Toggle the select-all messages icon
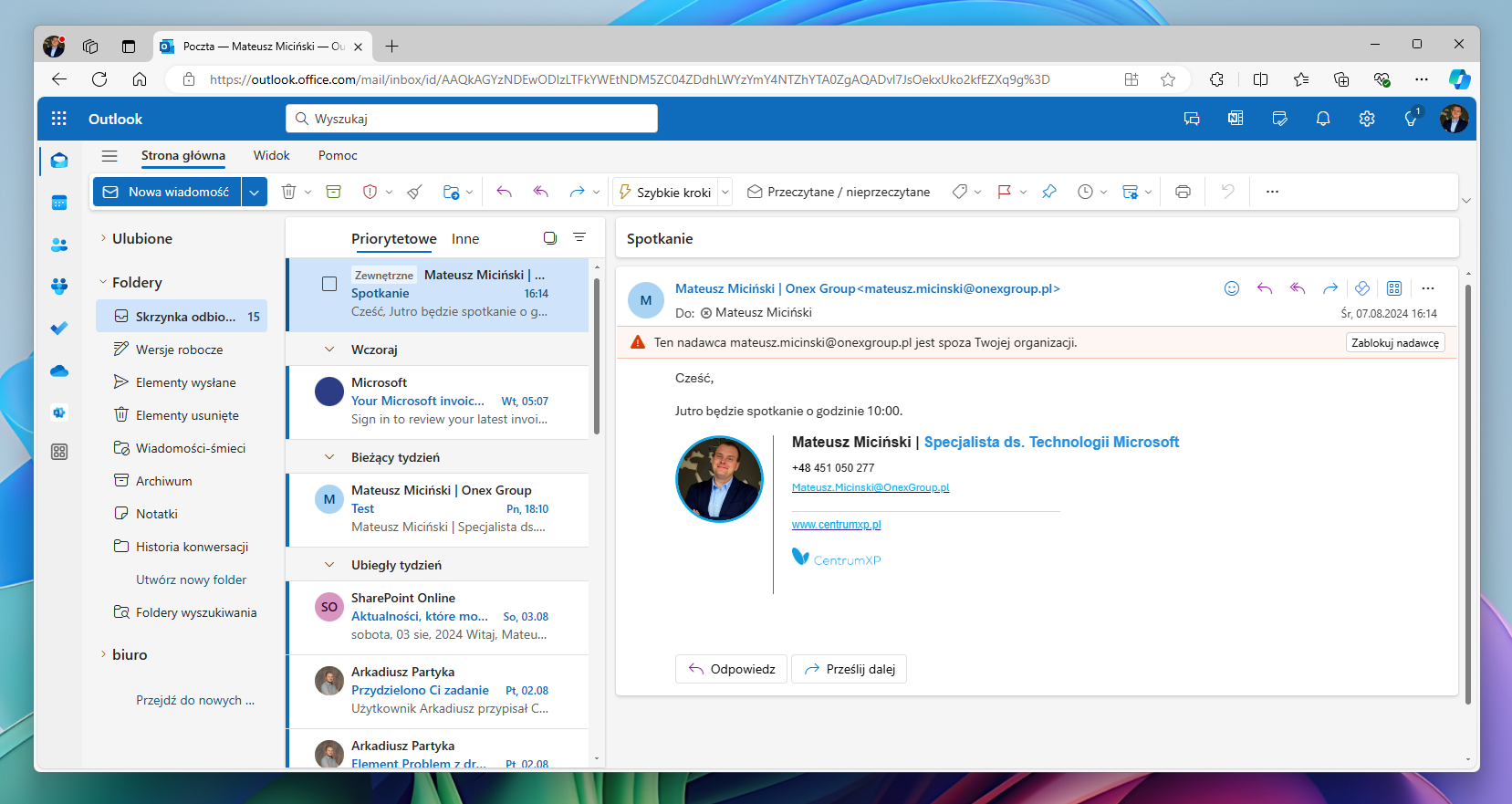The height and width of the screenshot is (804, 1512). (550, 238)
